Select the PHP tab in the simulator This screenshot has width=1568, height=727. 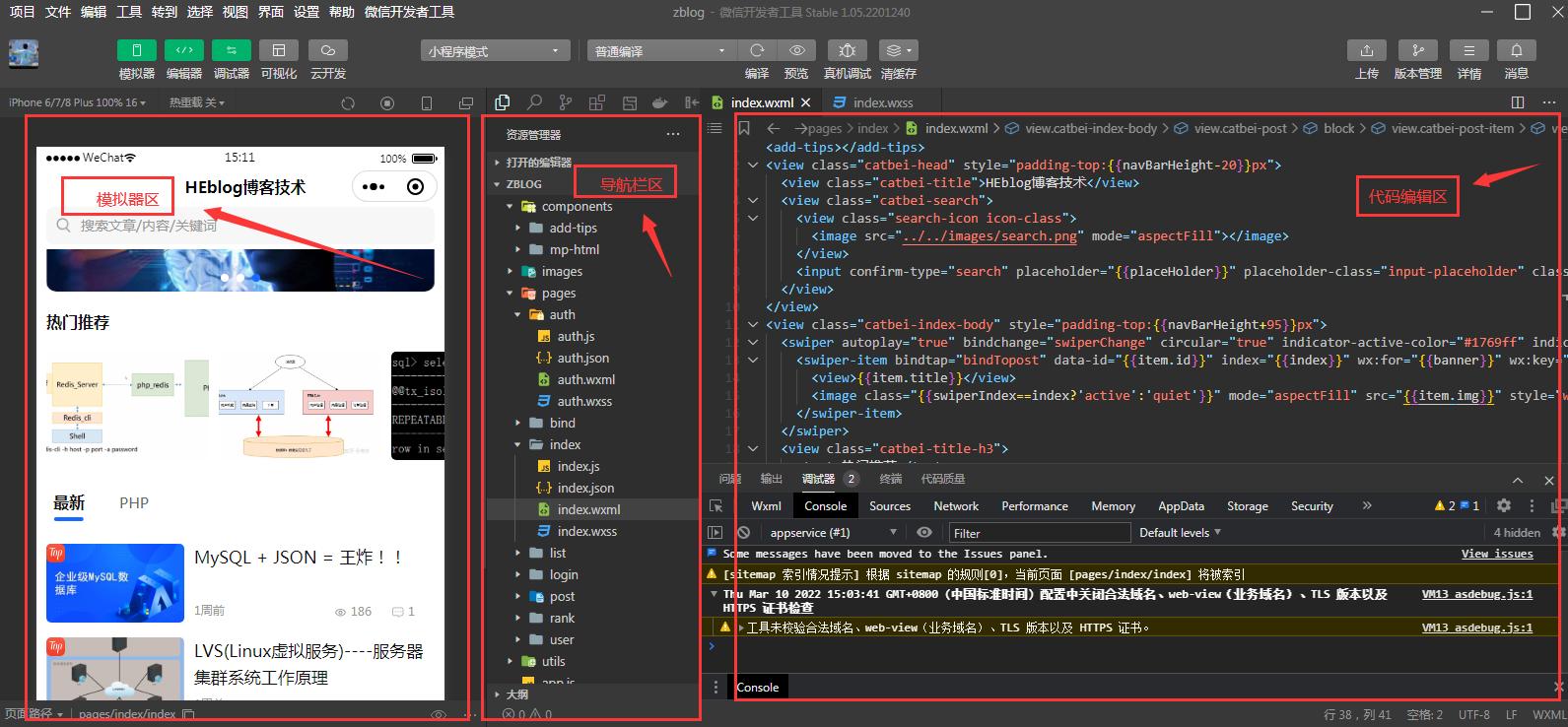pyautogui.click(x=134, y=503)
